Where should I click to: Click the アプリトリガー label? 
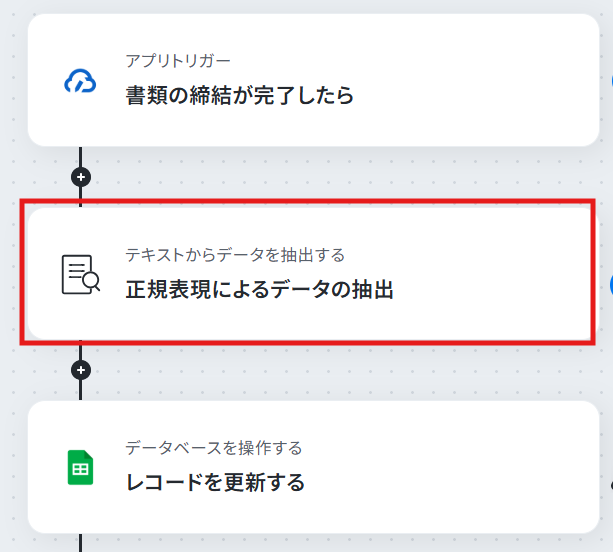click(x=178, y=61)
